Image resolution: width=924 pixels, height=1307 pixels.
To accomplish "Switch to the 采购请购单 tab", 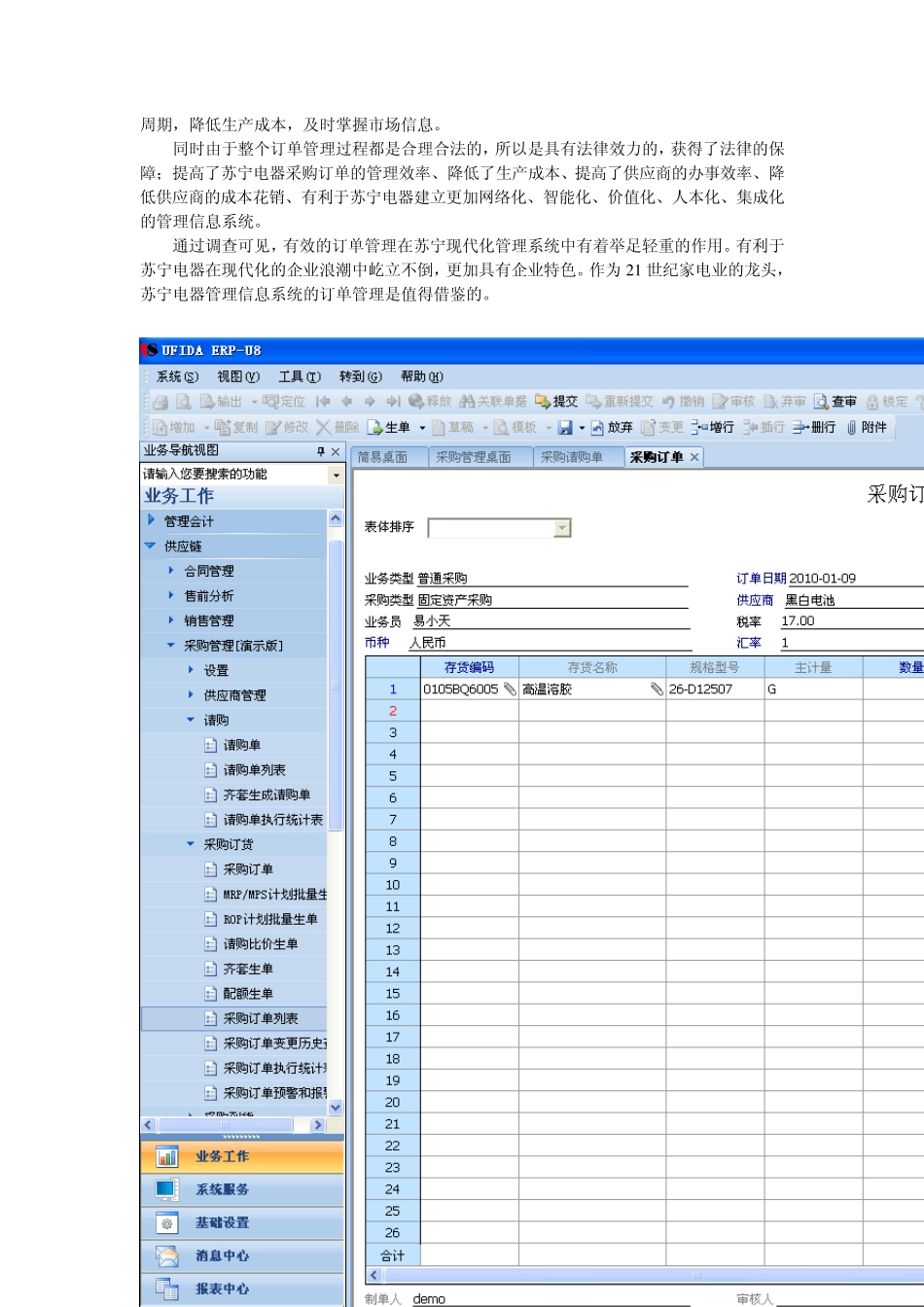I will (x=579, y=457).
